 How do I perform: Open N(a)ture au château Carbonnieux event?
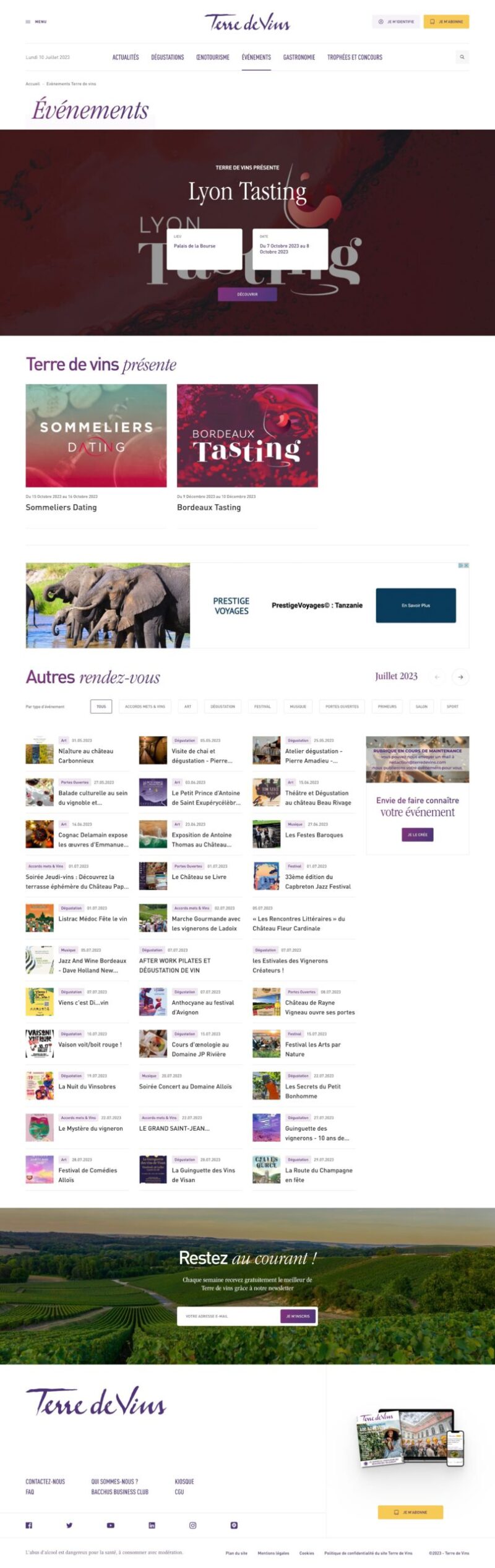click(x=86, y=756)
